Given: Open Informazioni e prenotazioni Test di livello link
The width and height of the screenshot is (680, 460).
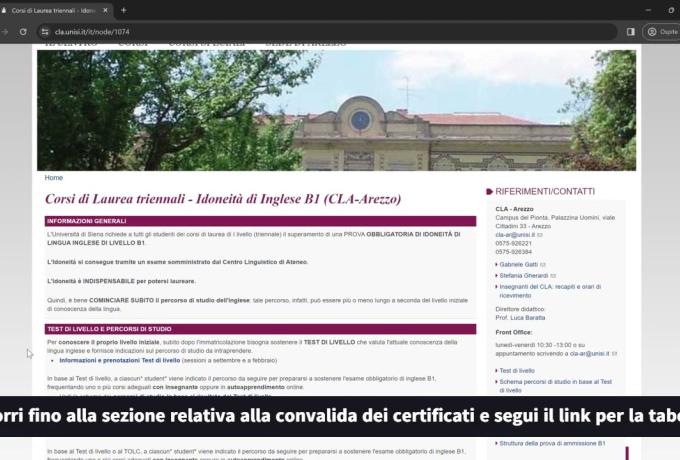Looking at the screenshot, I should (120, 360).
